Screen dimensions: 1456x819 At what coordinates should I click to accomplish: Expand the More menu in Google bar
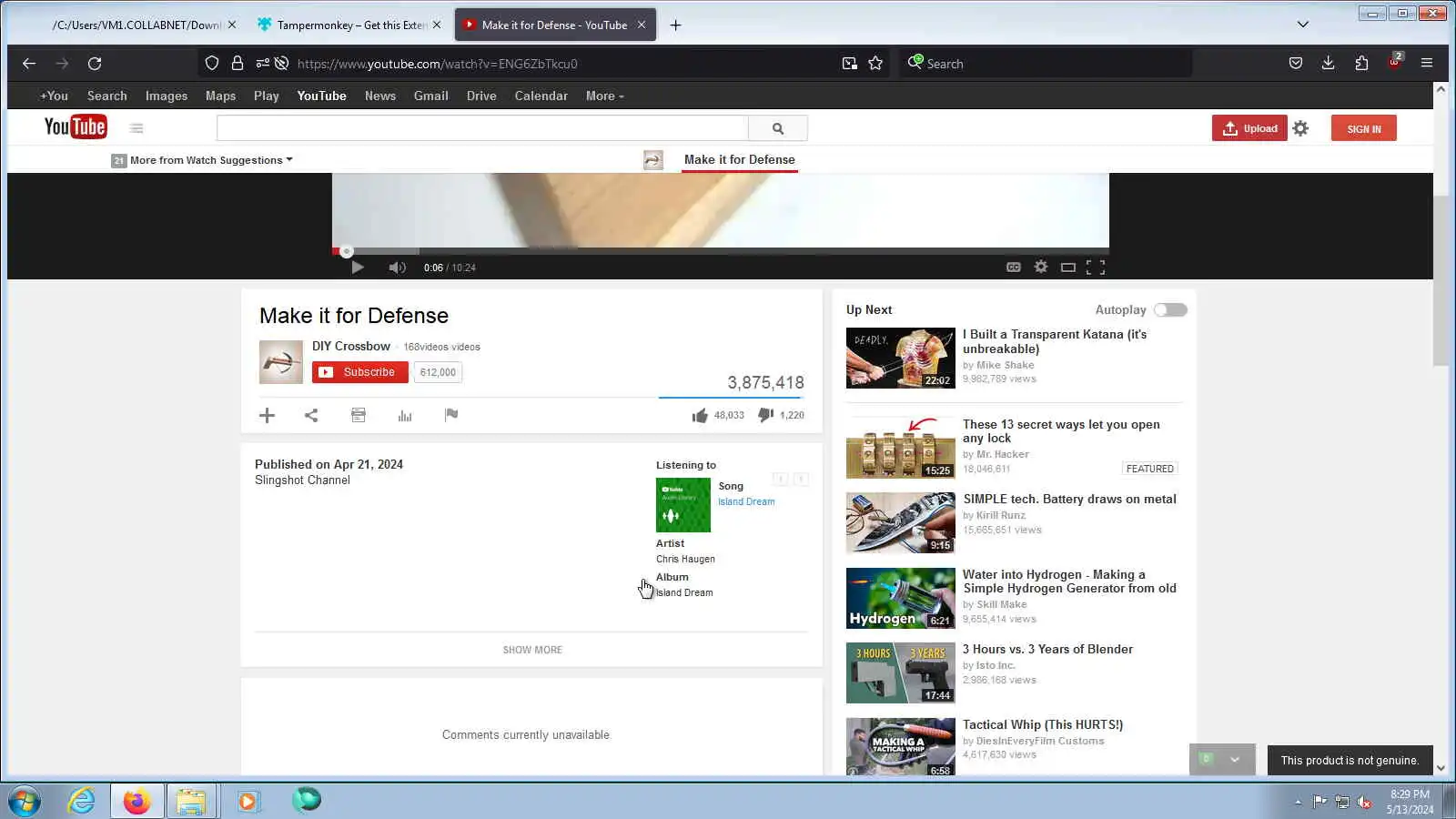(x=605, y=96)
